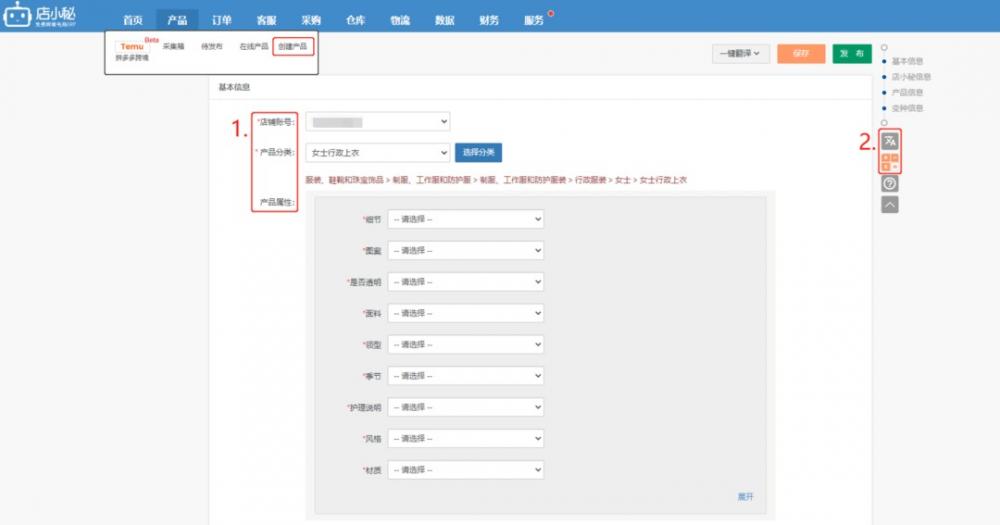
Task: Expand the 一键翻译 dropdown button
Action: click(740, 54)
